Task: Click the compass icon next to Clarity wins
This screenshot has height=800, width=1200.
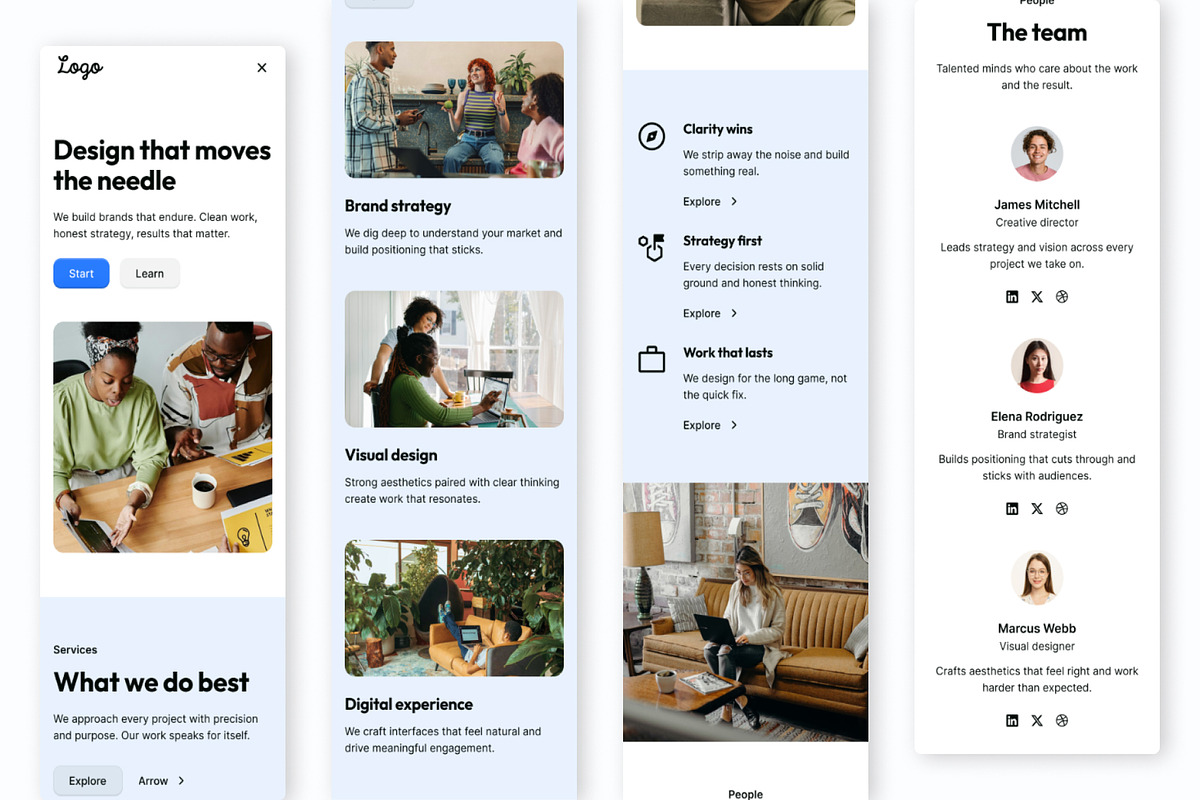Action: [x=652, y=137]
